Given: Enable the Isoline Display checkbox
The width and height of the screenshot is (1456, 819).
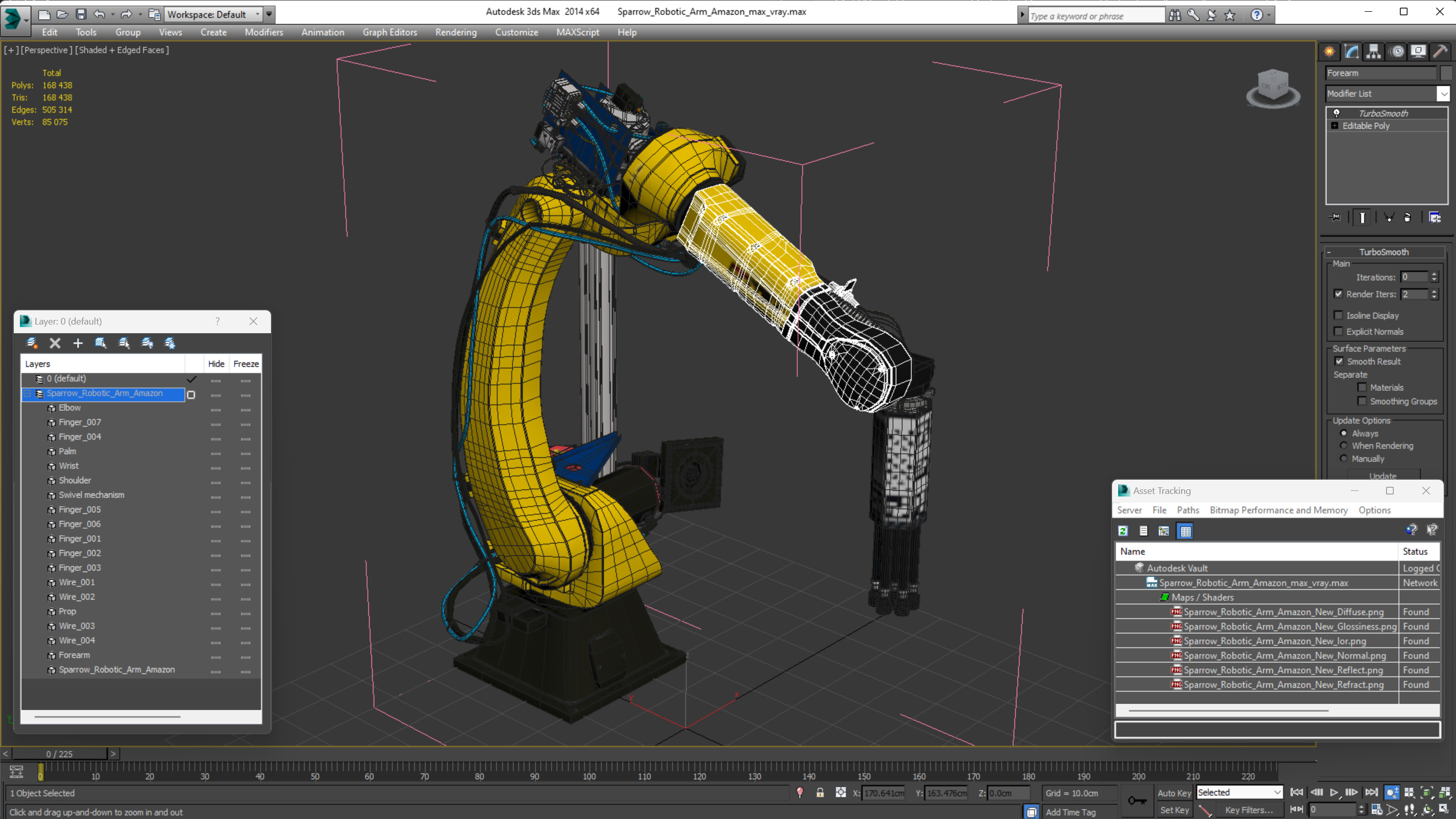Looking at the screenshot, I should (x=1339, y=315).
